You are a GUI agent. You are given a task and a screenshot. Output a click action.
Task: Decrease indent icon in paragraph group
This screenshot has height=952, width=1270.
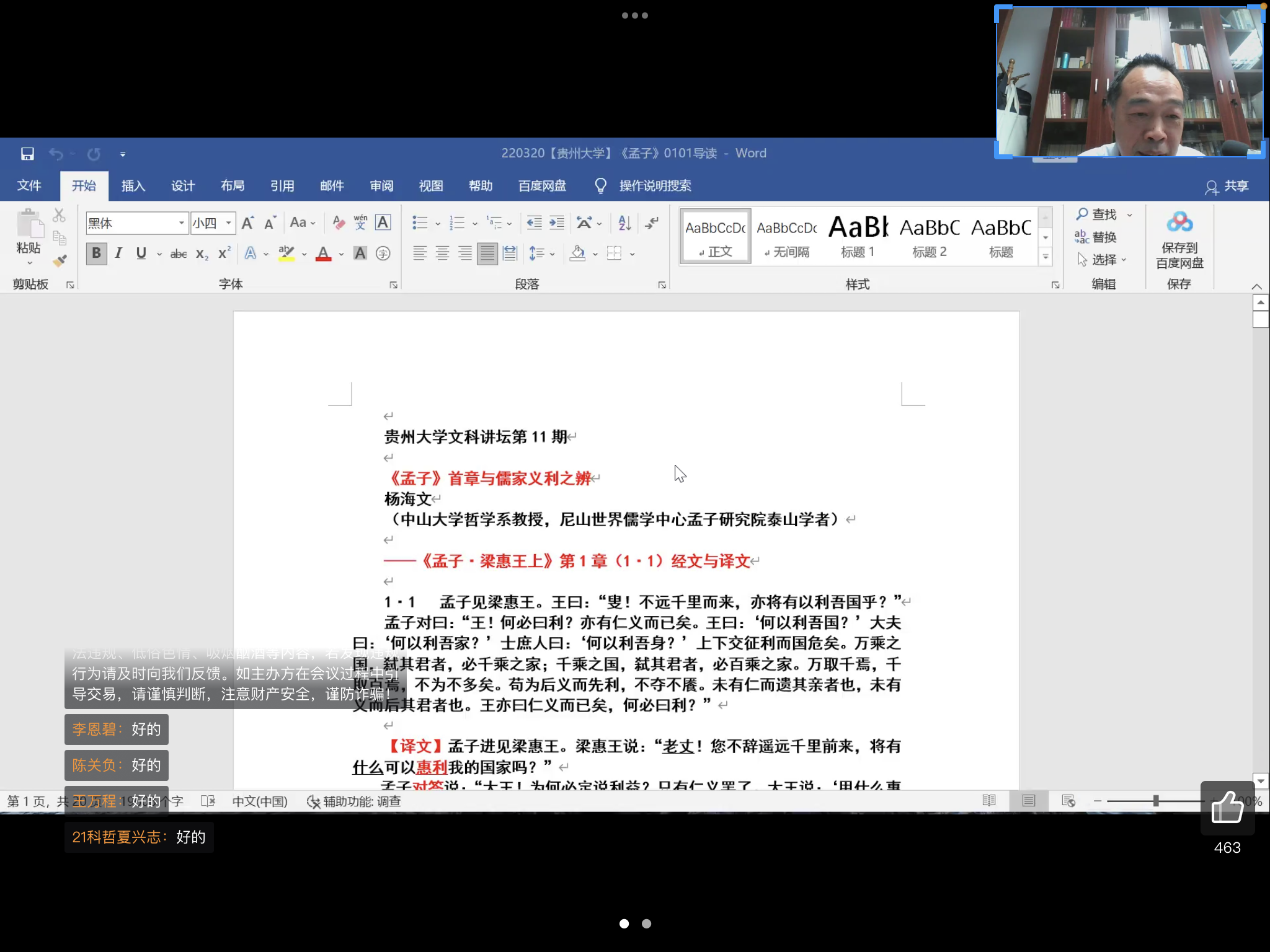(x=534, y=223)
